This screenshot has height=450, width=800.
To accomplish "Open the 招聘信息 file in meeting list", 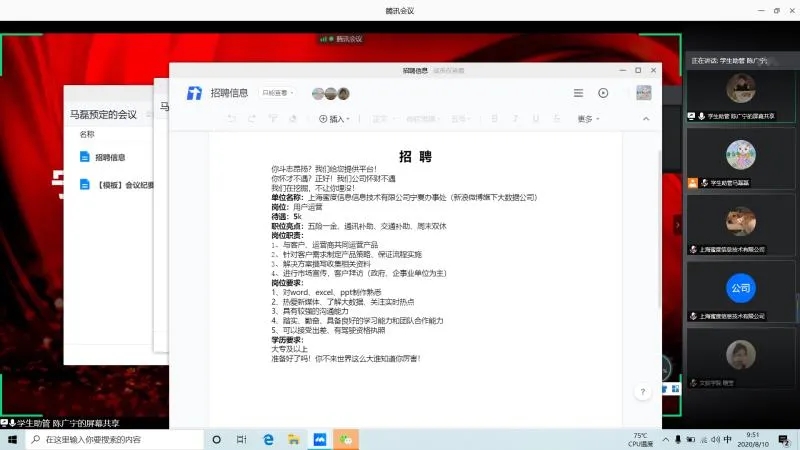I will coord(110,157).
